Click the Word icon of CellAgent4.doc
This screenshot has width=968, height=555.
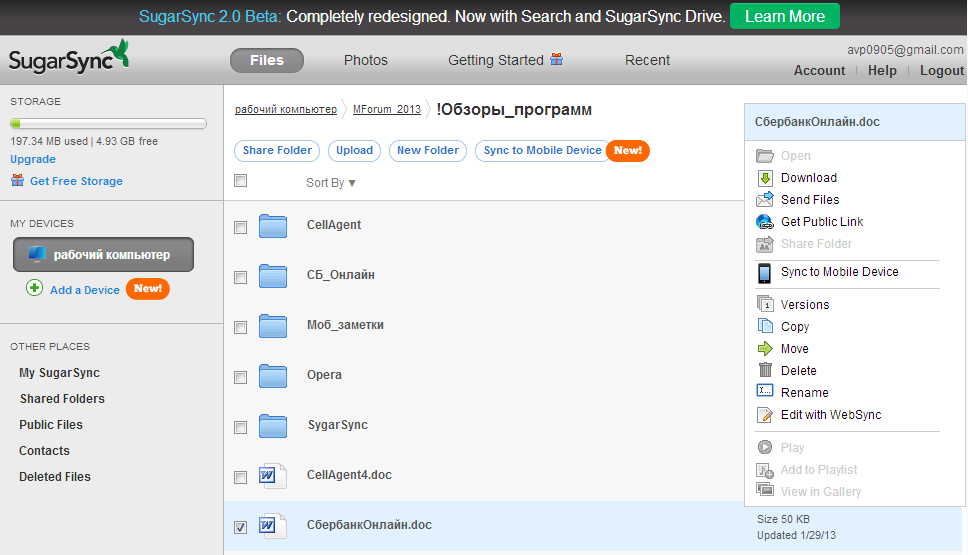pos(272,476)
